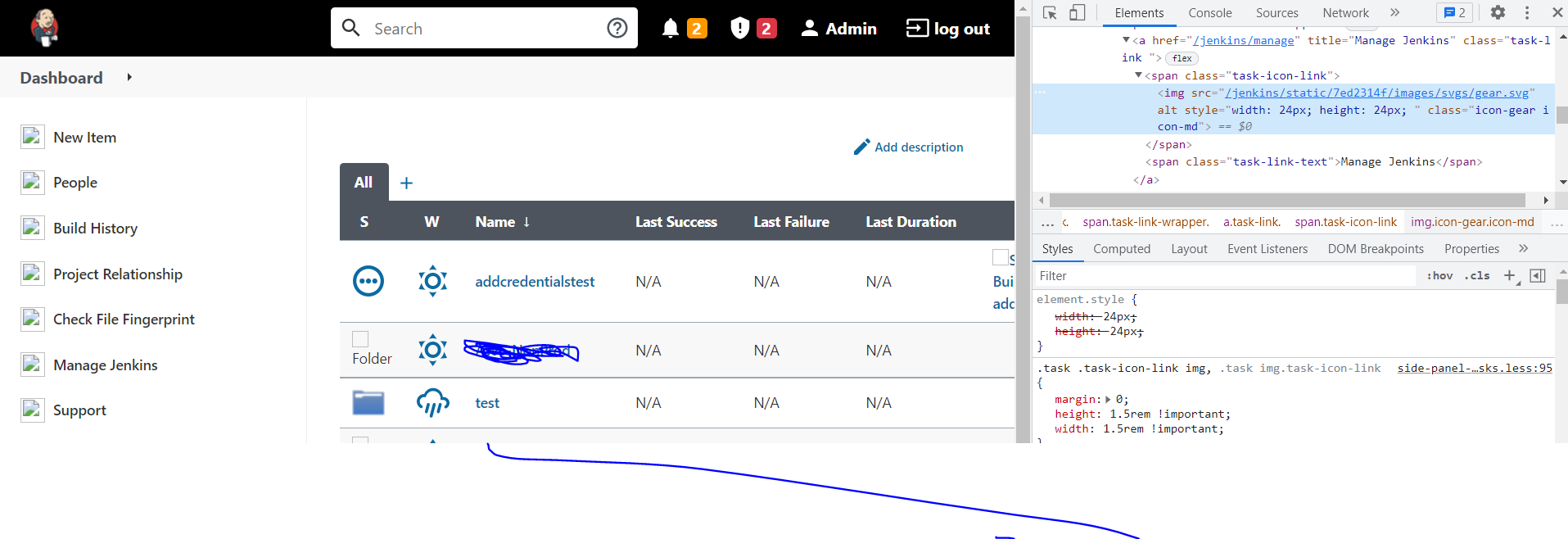Open security warnings shield icon
This screenshot has width=1568, height=539.
coord(739,29)
